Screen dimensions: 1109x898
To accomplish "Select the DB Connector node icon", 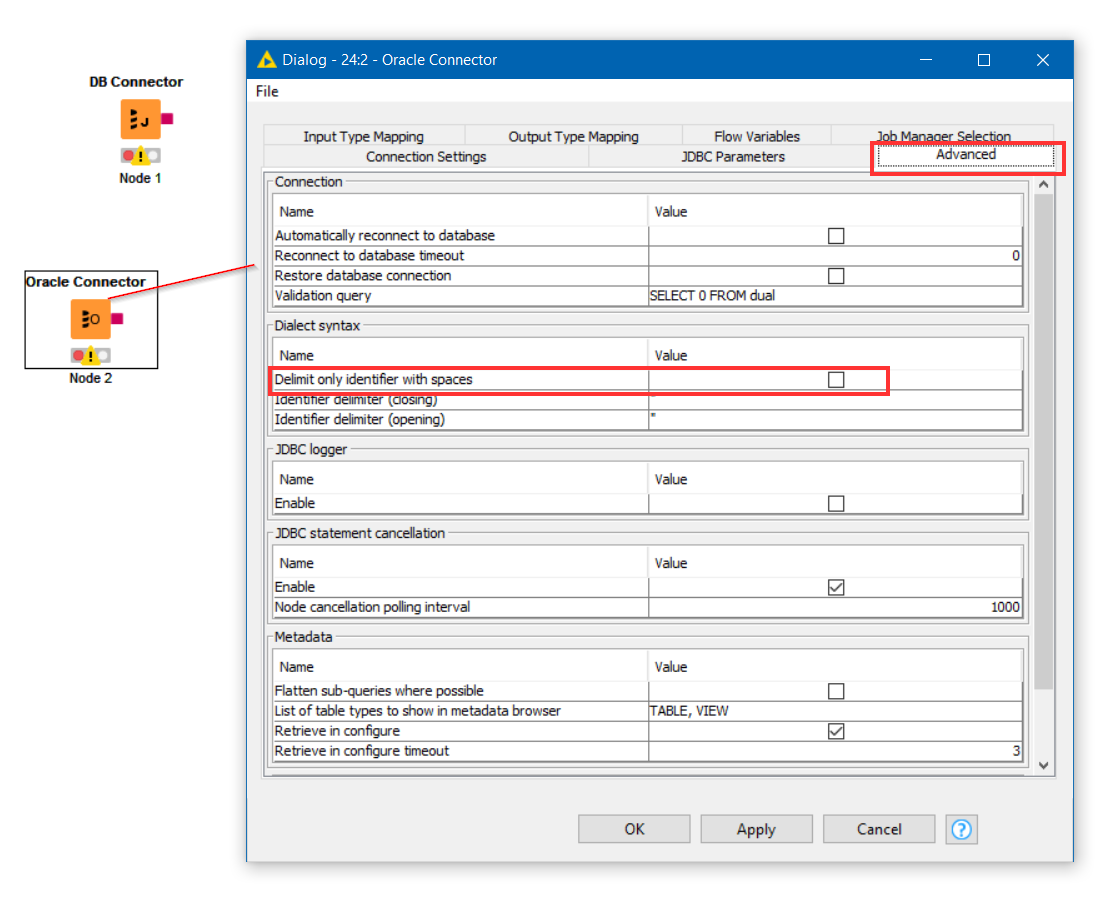I will point(140,119).
